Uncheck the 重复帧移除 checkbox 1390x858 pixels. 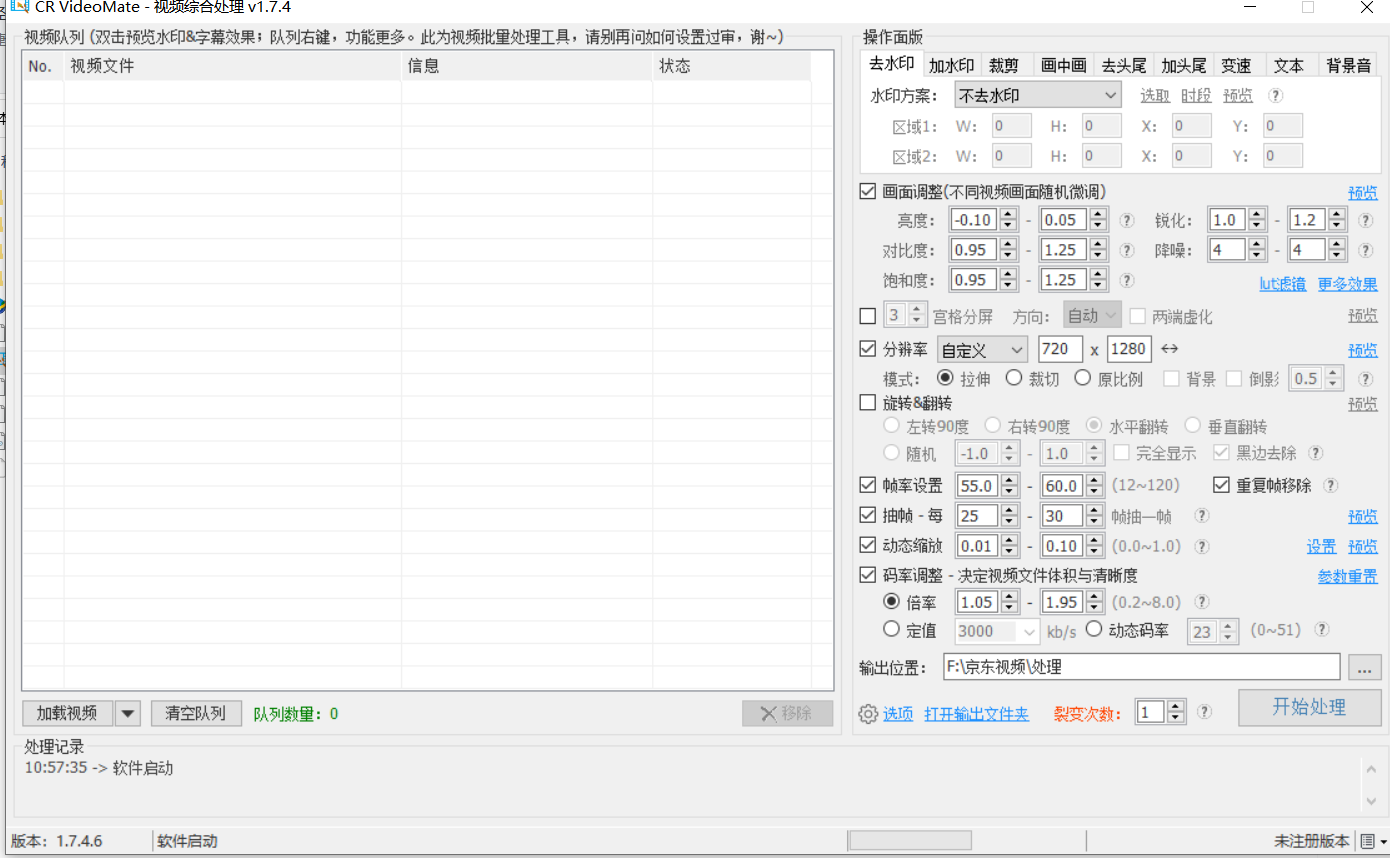point(1221,485)
